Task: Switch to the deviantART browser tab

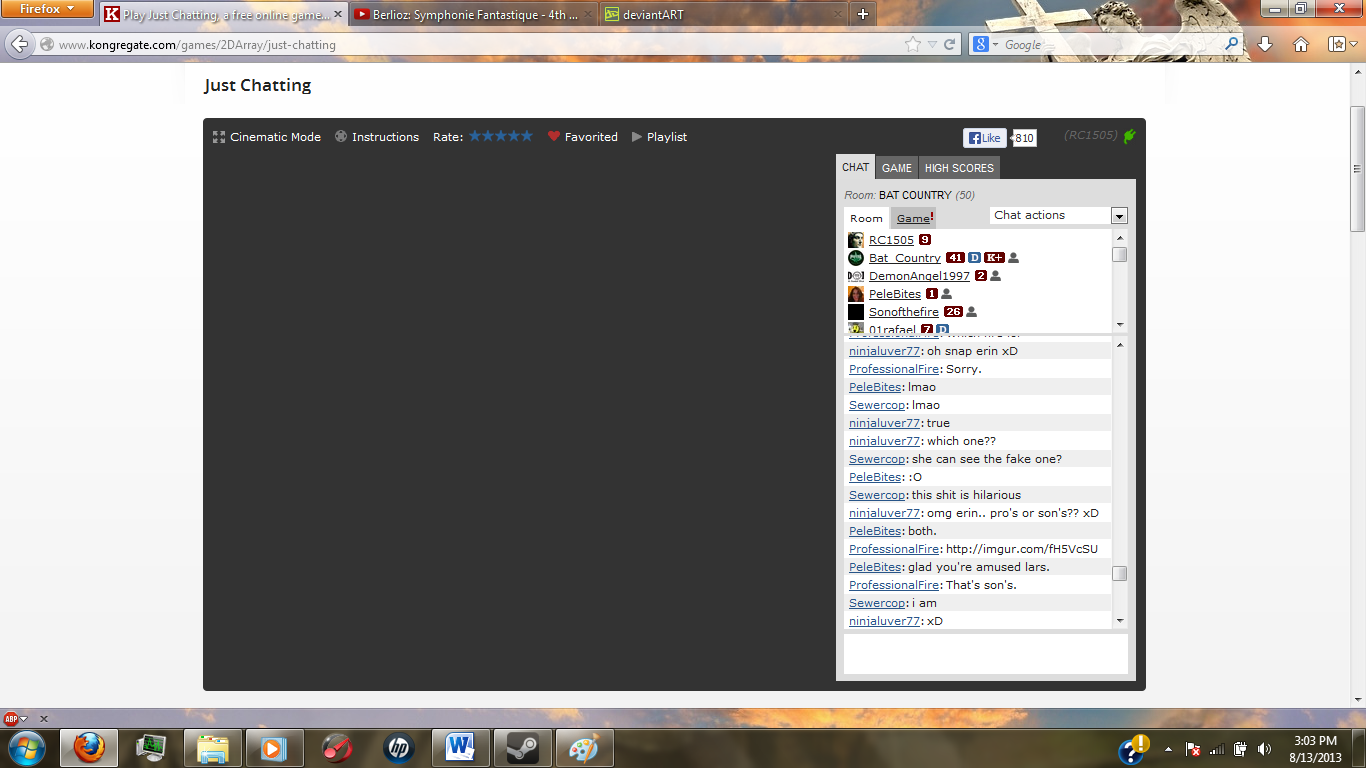Action: pyautogui.click(x=721, y=15)
